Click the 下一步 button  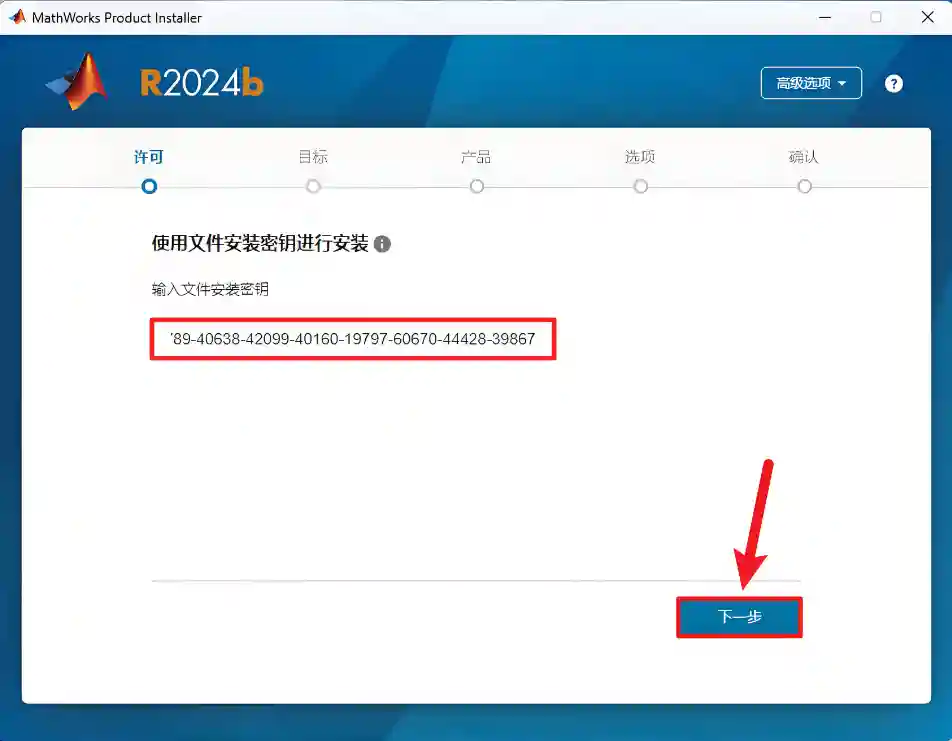(x=739, y=617)
